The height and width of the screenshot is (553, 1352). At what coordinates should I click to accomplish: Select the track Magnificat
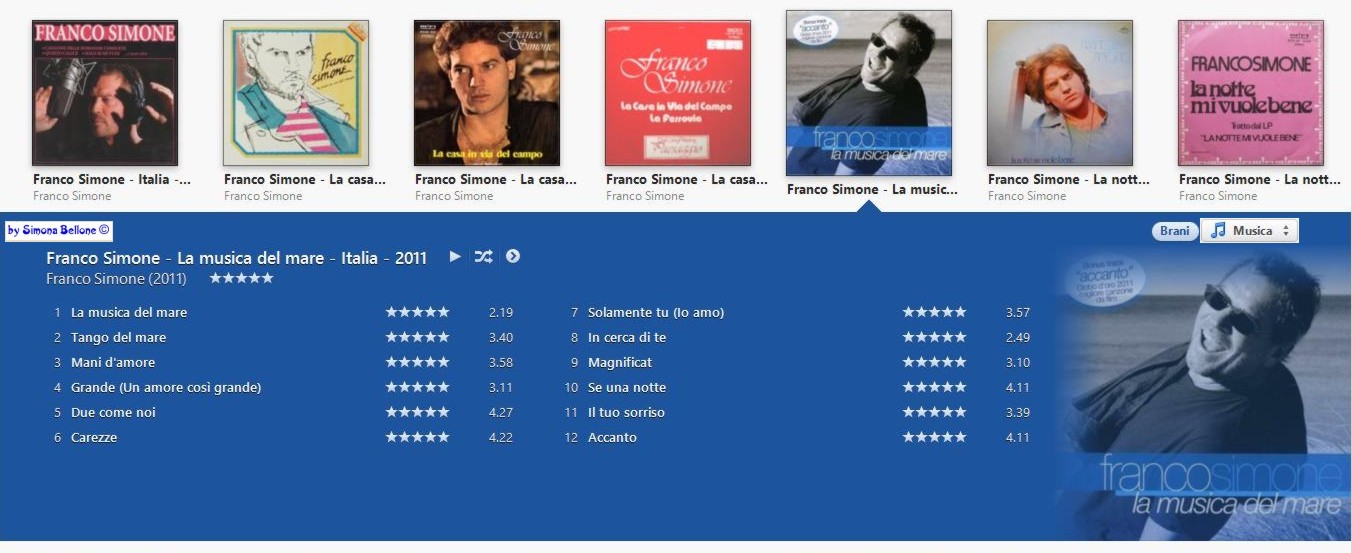click(620, 362)
